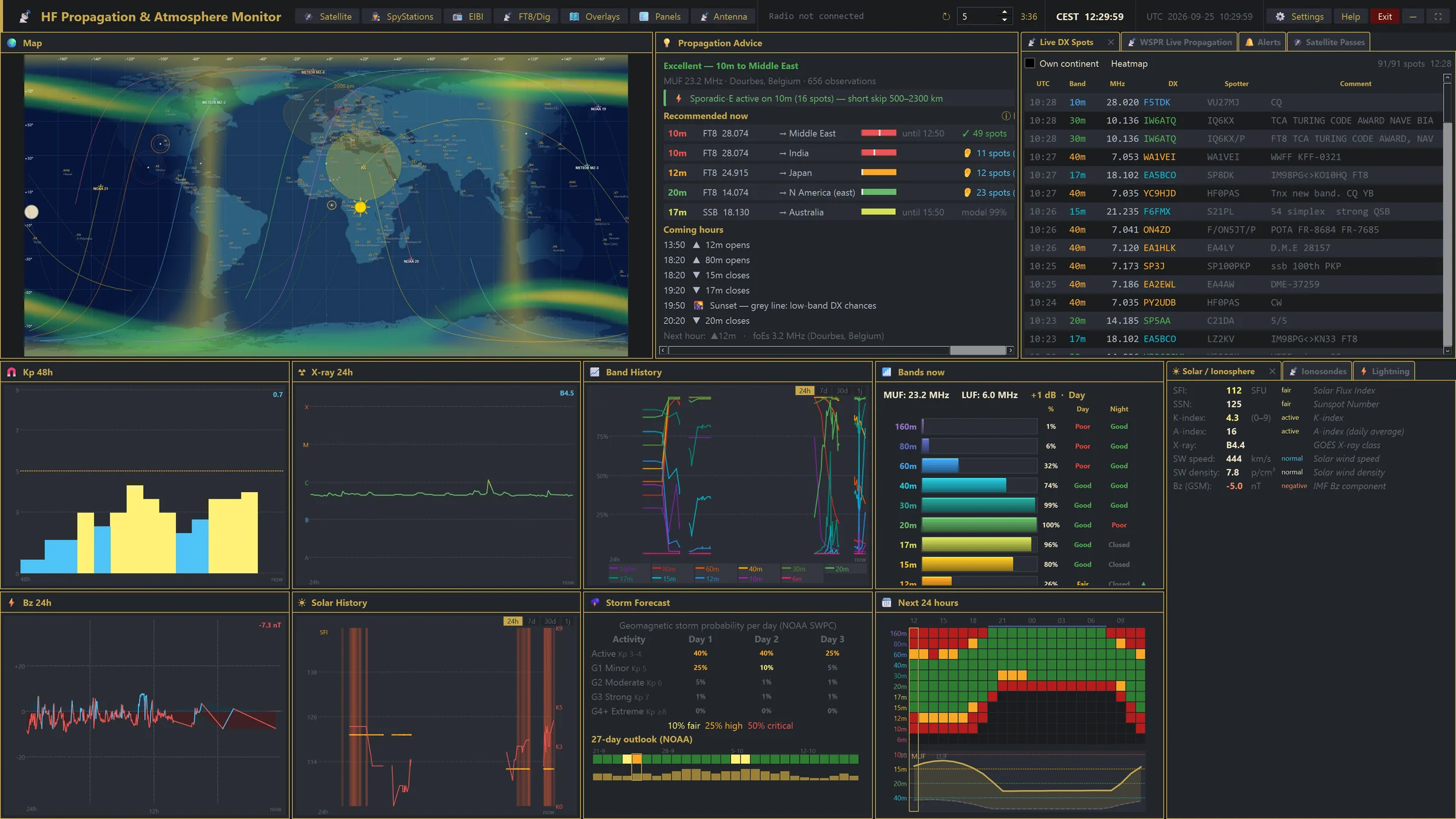Click the X-ray 24h panel icon
The height and width of the screenshot is (819, 1456).
(x=302, y=372)
